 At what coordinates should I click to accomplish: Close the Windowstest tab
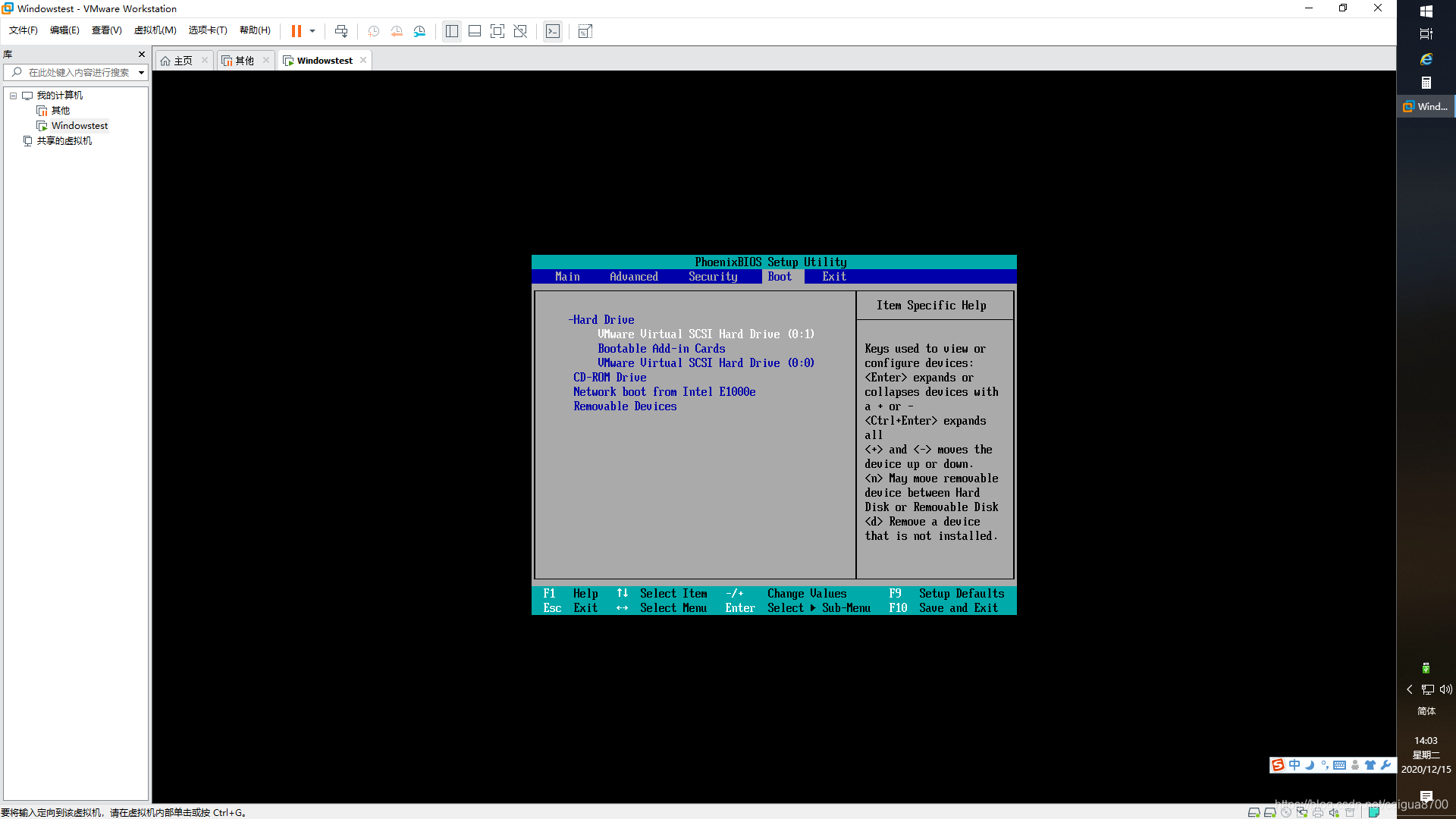(363, 61)
